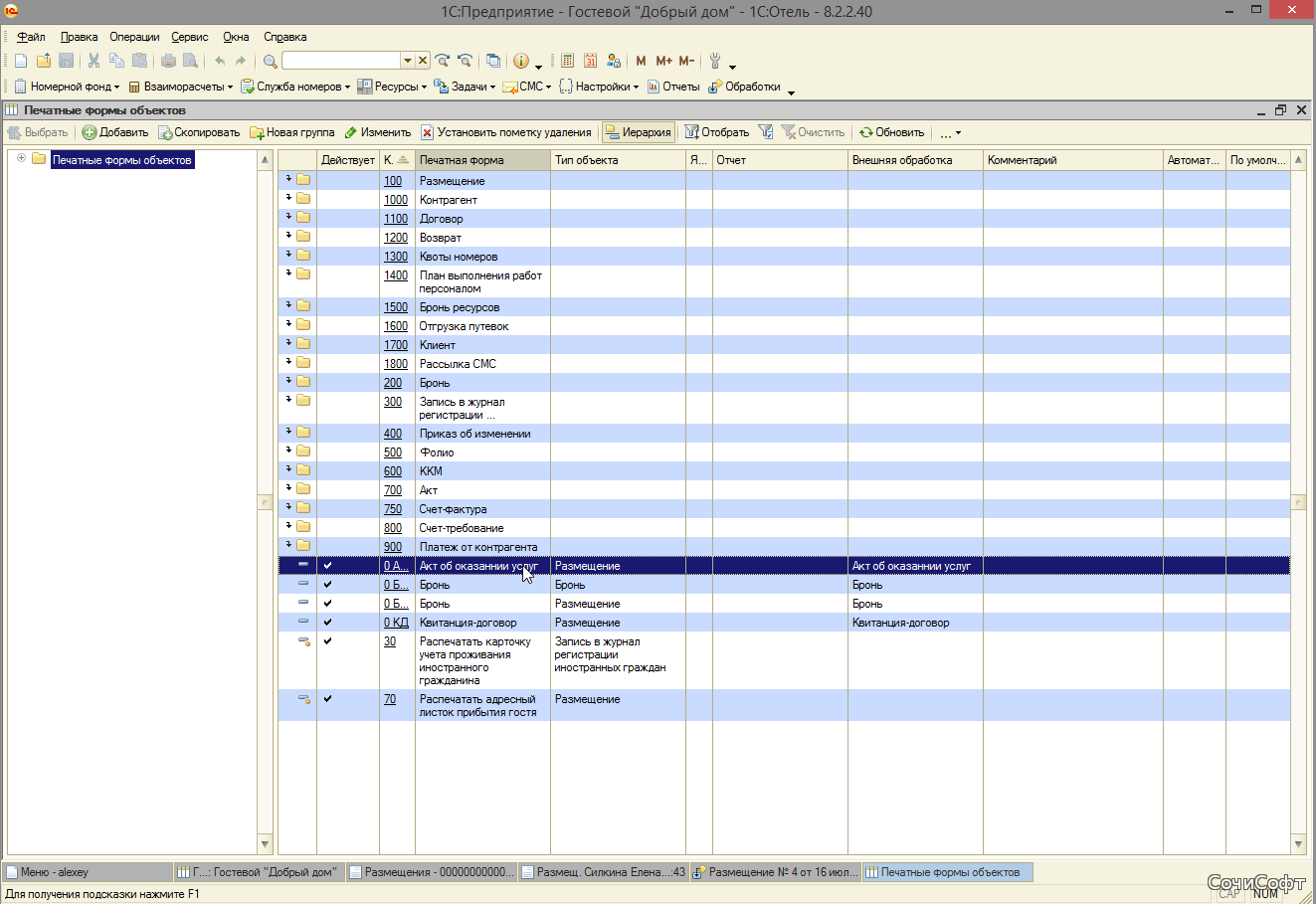Toggle Действует checkmark for row code 30
The width and height of the screenshot is (1316, 904).
pos(327,640)
